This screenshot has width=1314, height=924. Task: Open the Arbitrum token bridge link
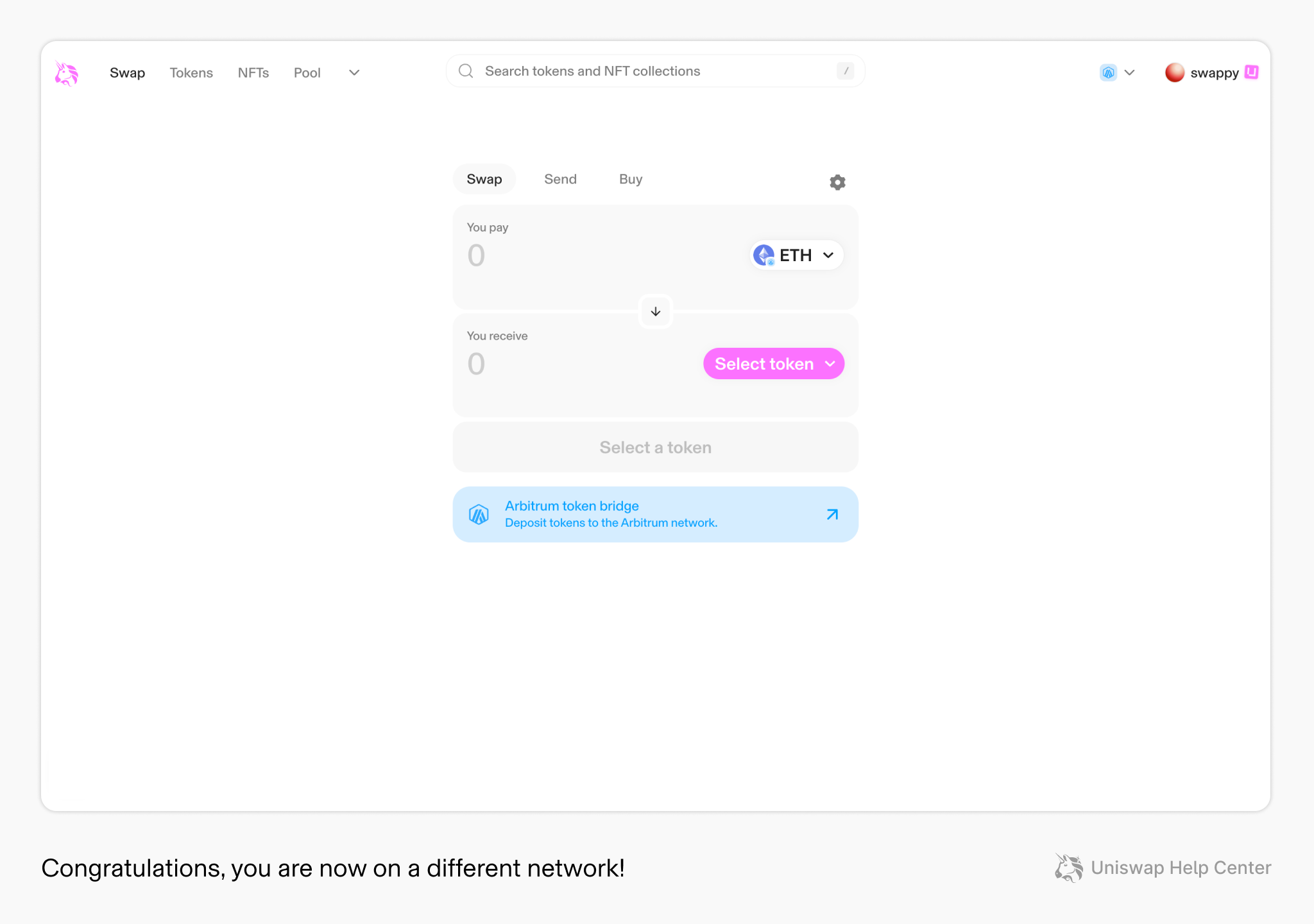571,506
